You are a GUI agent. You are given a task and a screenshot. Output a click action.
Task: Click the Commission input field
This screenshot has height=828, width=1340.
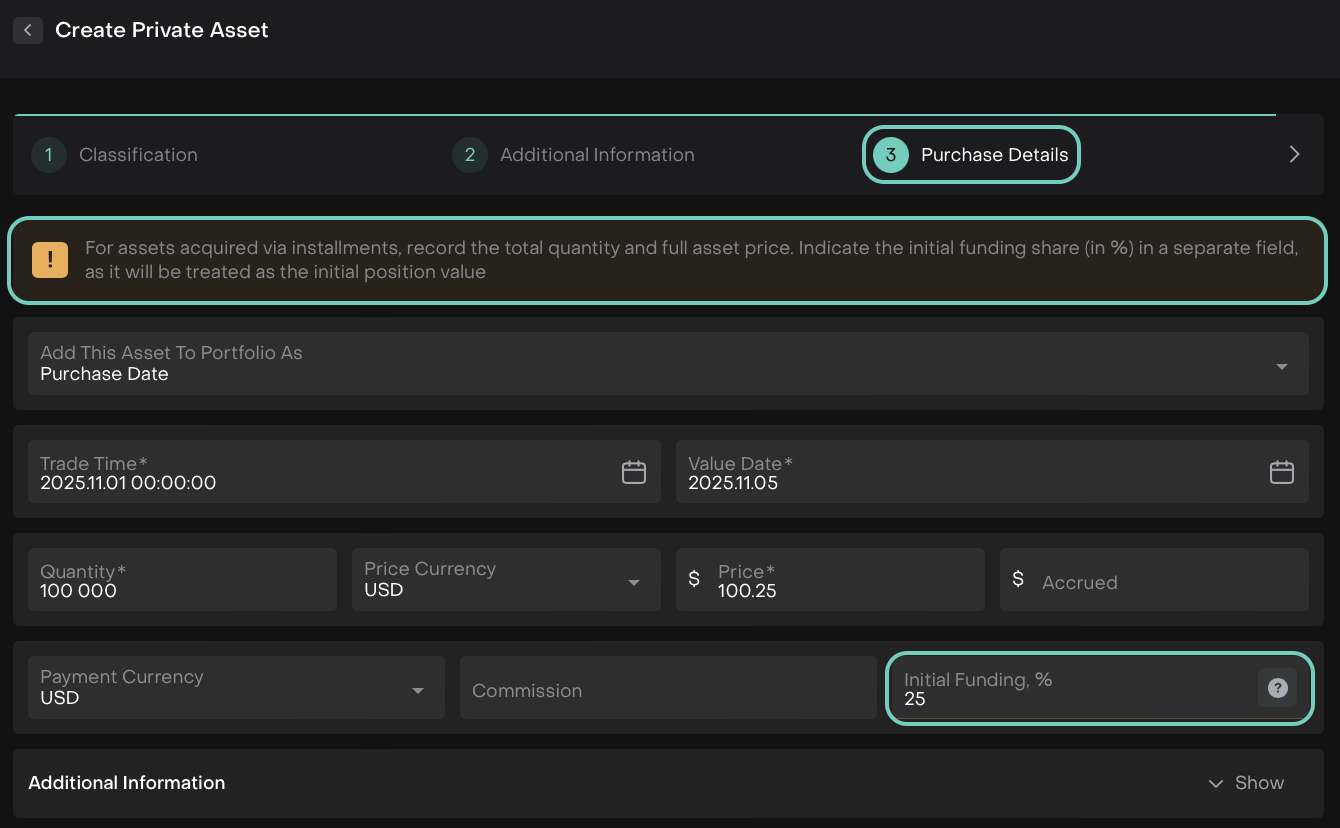(667, 690)
